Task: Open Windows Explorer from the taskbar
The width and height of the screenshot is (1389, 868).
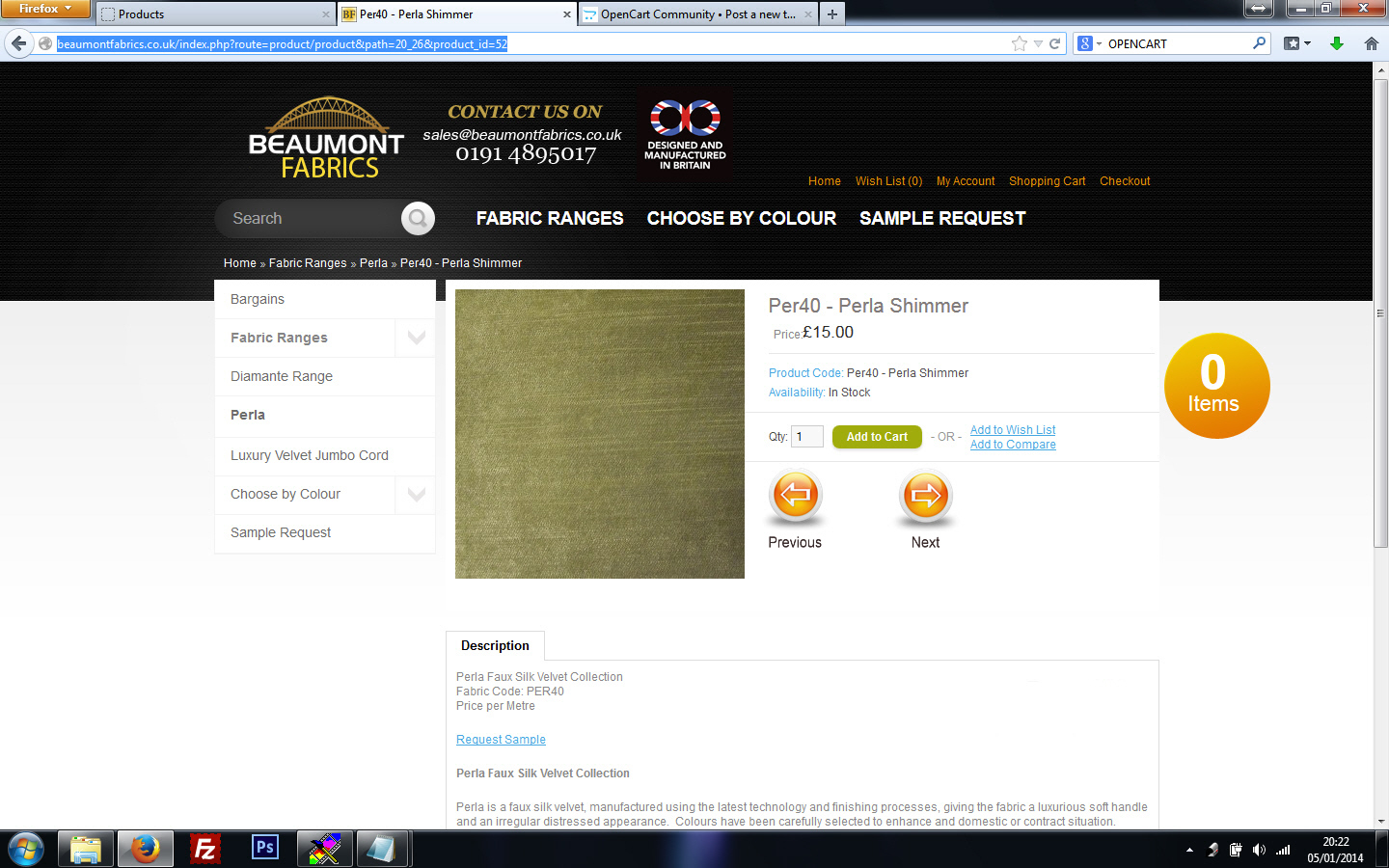Action: tap(86, 850)
